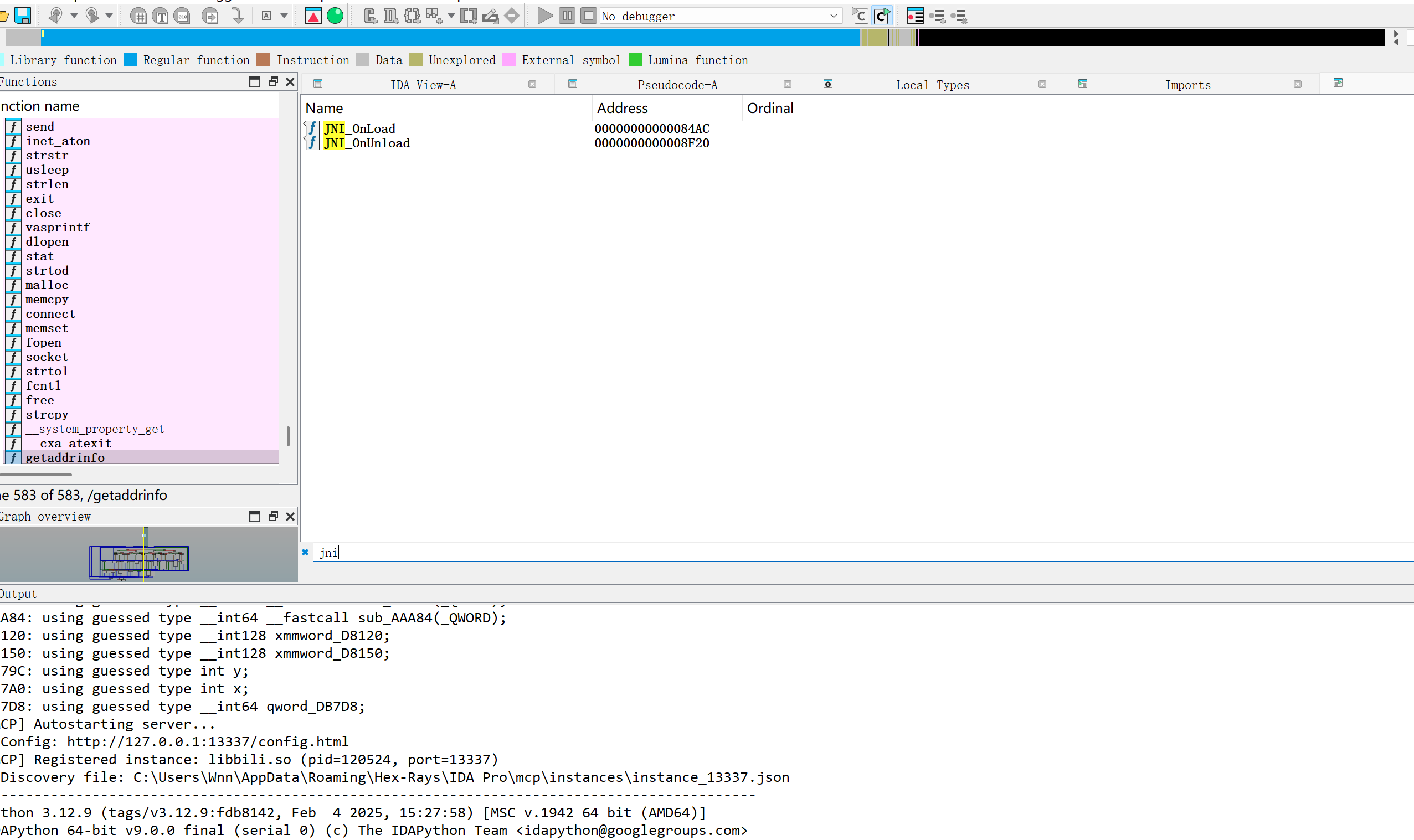Image resolution: width=1414 pixels, height=840 pixels.
Task: Click the Lumina function green legend swatch
Action: coord(635,59)
